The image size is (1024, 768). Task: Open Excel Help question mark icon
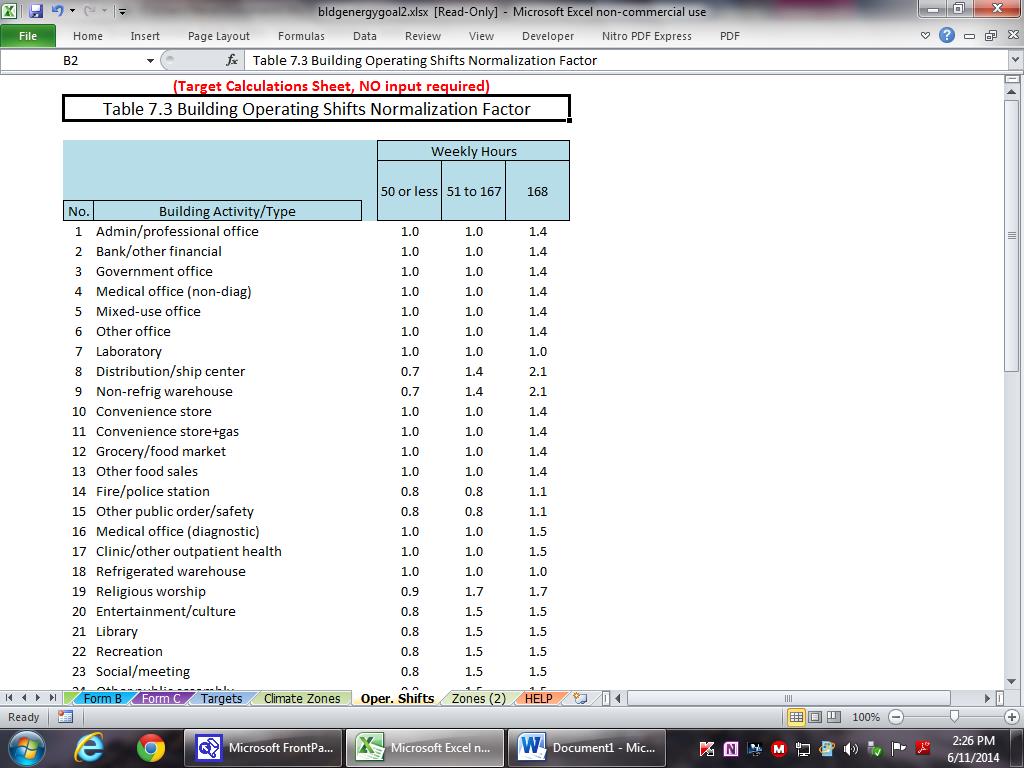tap(947, 36)
